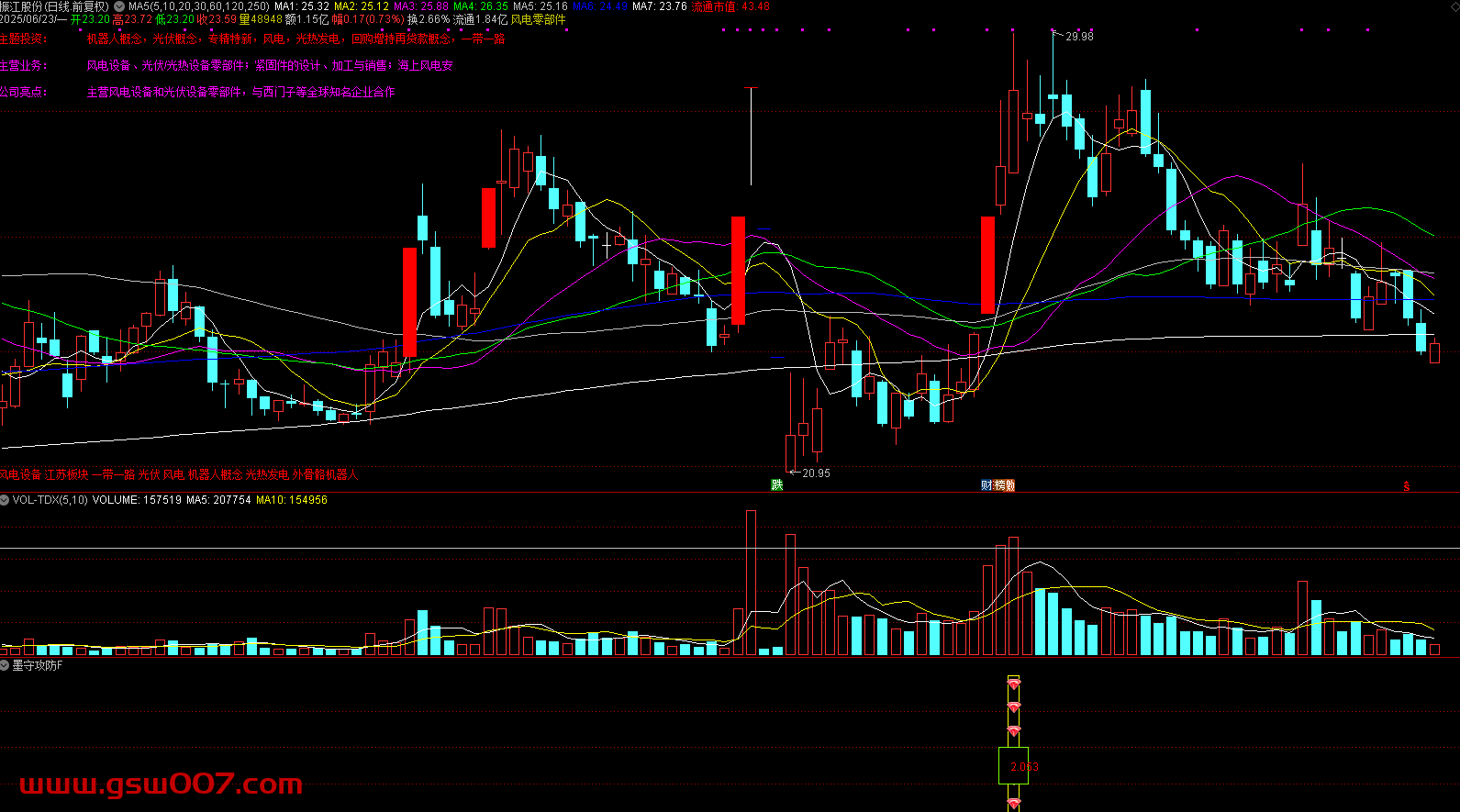This screenshot has height=812, width=1460.
Task: Expand the VOL-TDX indicator options arrow
Action: [x=6, y=500]
